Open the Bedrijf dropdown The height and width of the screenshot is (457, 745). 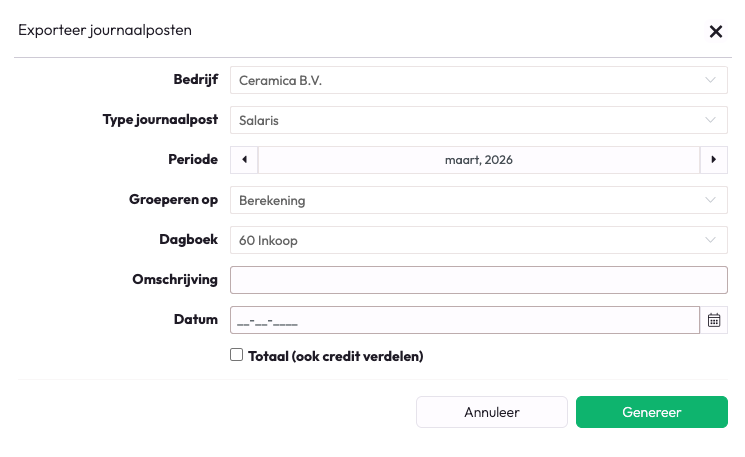tap(478, 80)
